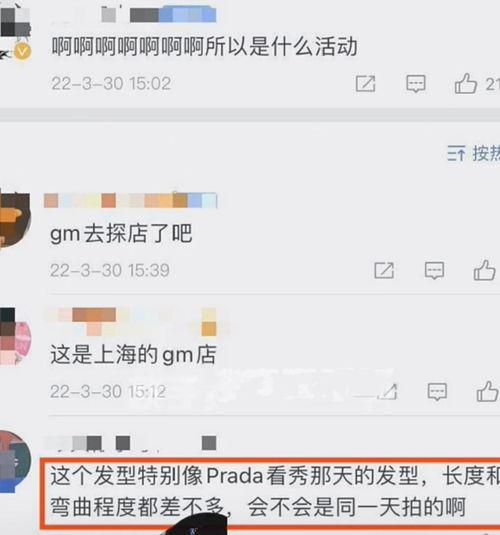500x535 pixels.
Task: Reply to the 所以是什么活动 comment
Action: coord(415,84)
